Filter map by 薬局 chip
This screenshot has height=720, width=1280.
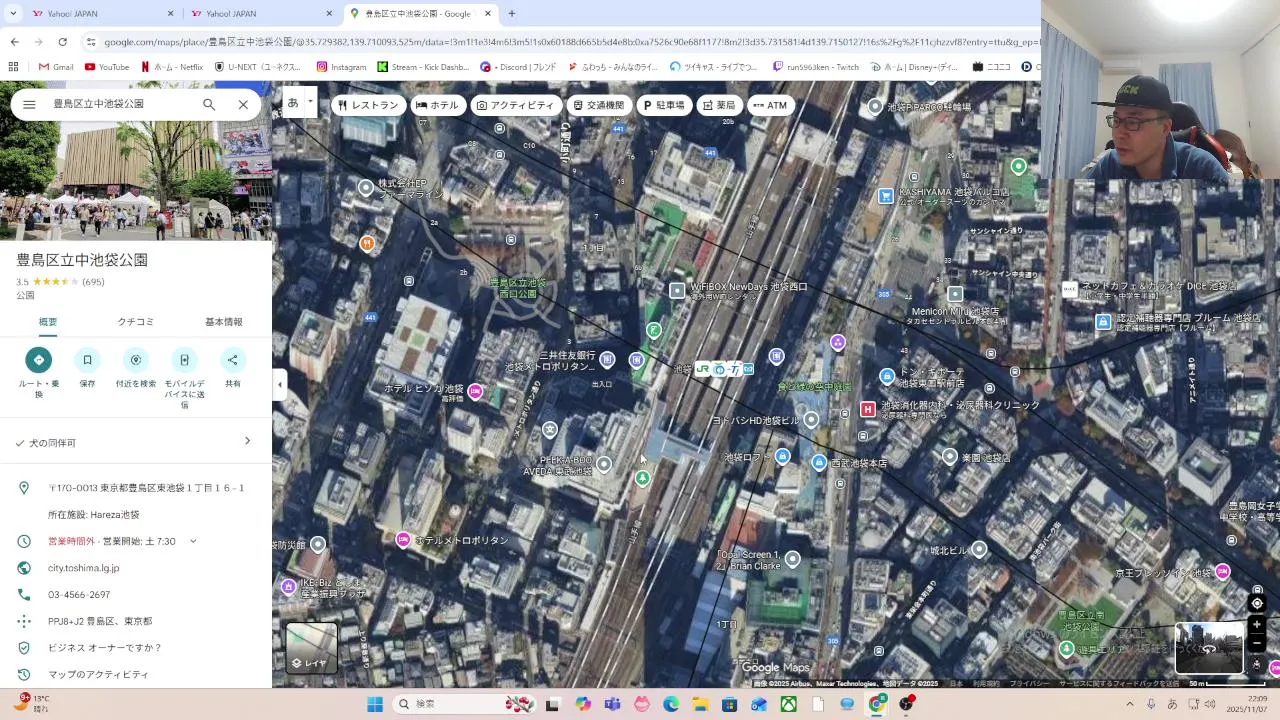[719, 105]
